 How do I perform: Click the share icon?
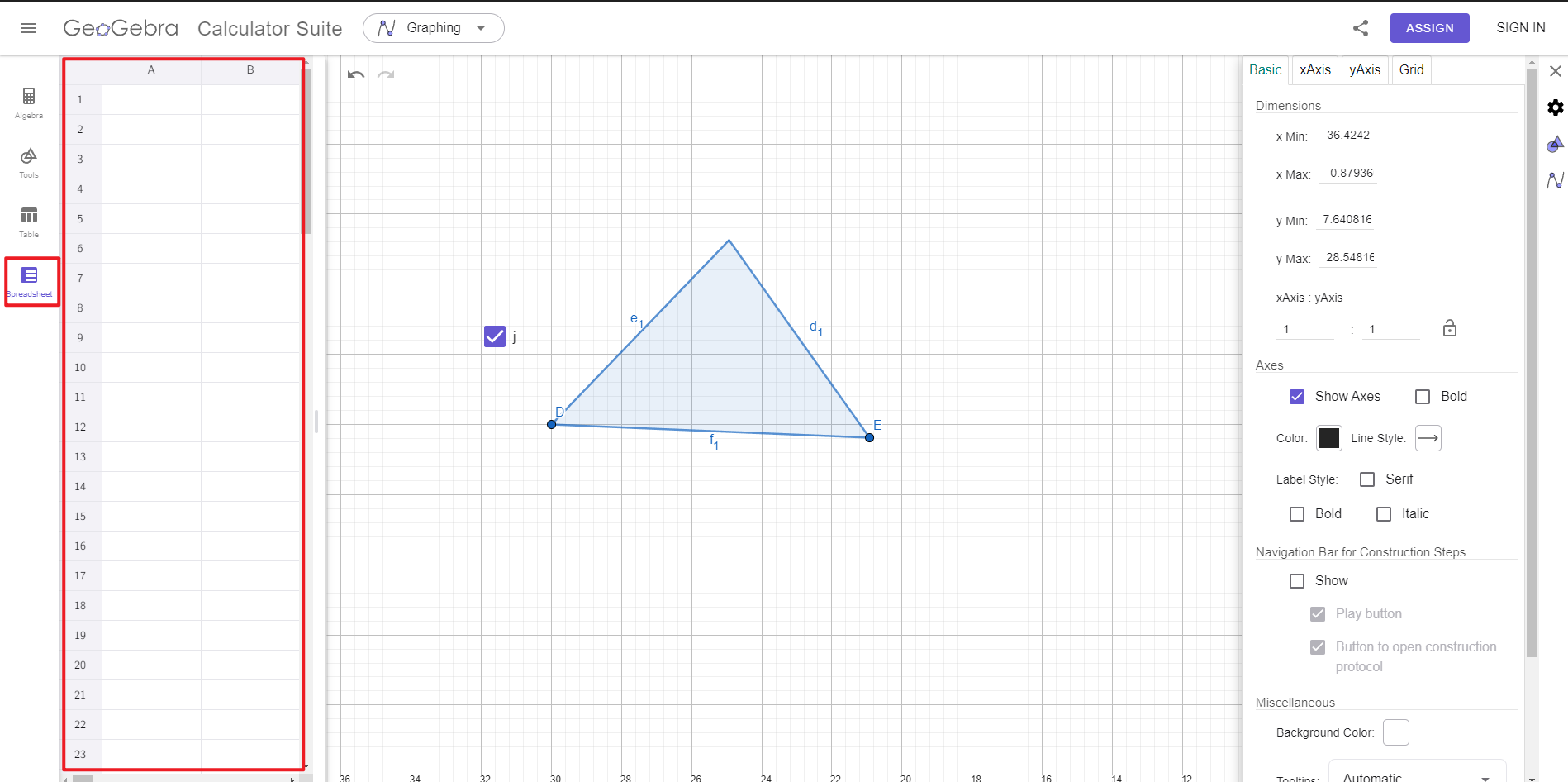click(1361, 28)
